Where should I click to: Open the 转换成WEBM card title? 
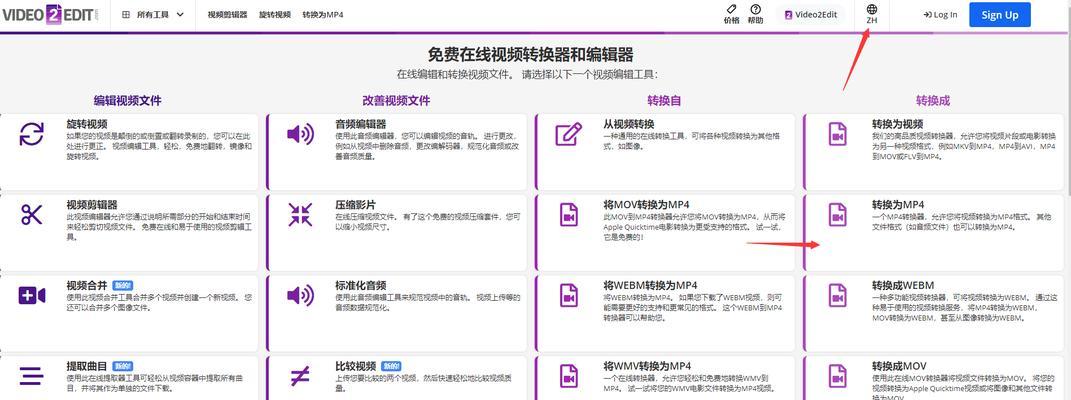tap(902, 285)
